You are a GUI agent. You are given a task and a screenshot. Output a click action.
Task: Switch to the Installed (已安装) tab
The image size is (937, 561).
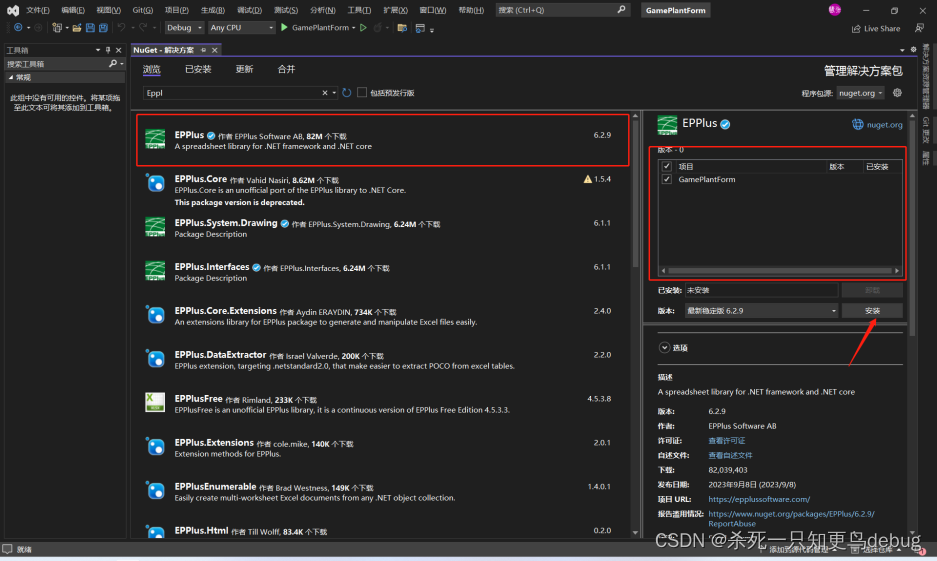tap(198, 69)
